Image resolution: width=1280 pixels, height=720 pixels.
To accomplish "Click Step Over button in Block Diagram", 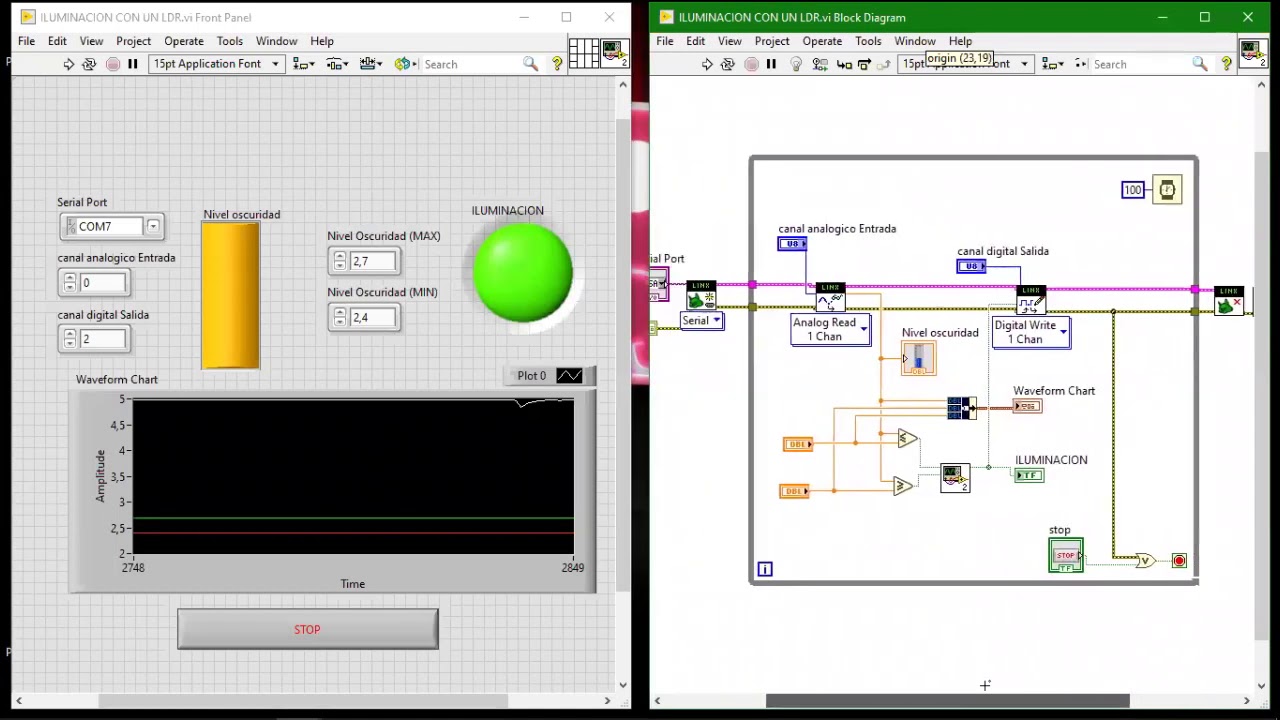I will [x=864, y=64].
